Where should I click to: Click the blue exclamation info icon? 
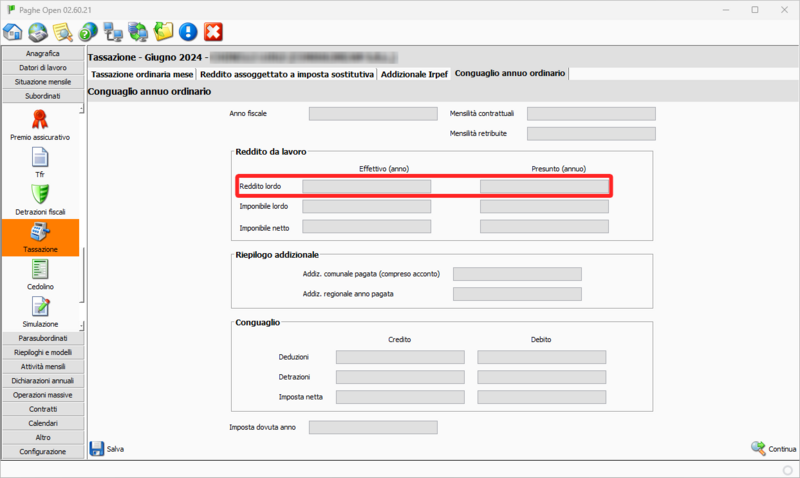(x=188, y=32)
